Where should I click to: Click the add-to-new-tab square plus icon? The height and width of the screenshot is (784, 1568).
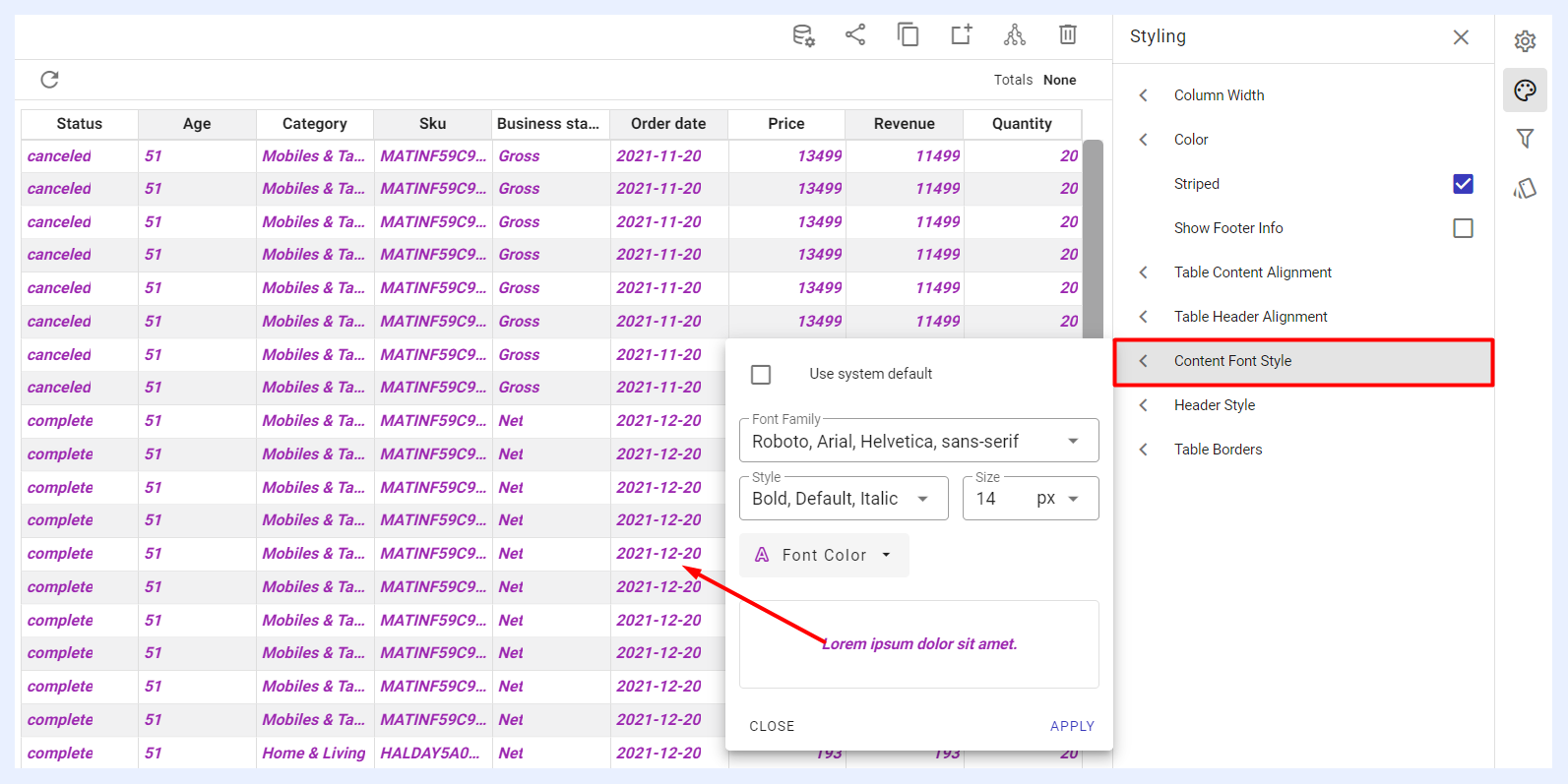[962, 35]
